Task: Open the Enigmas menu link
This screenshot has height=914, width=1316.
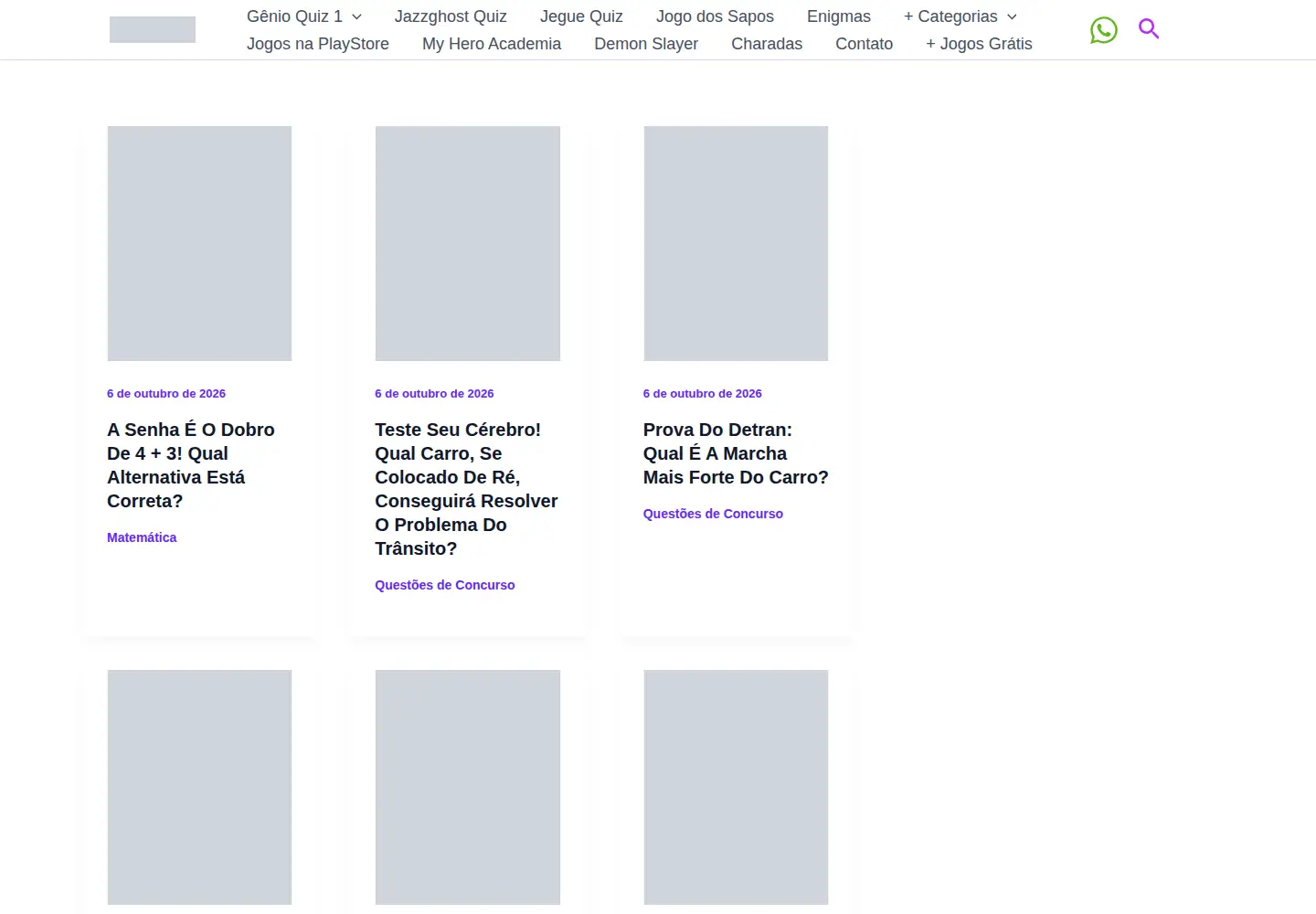Action: (x=839, y=16)
